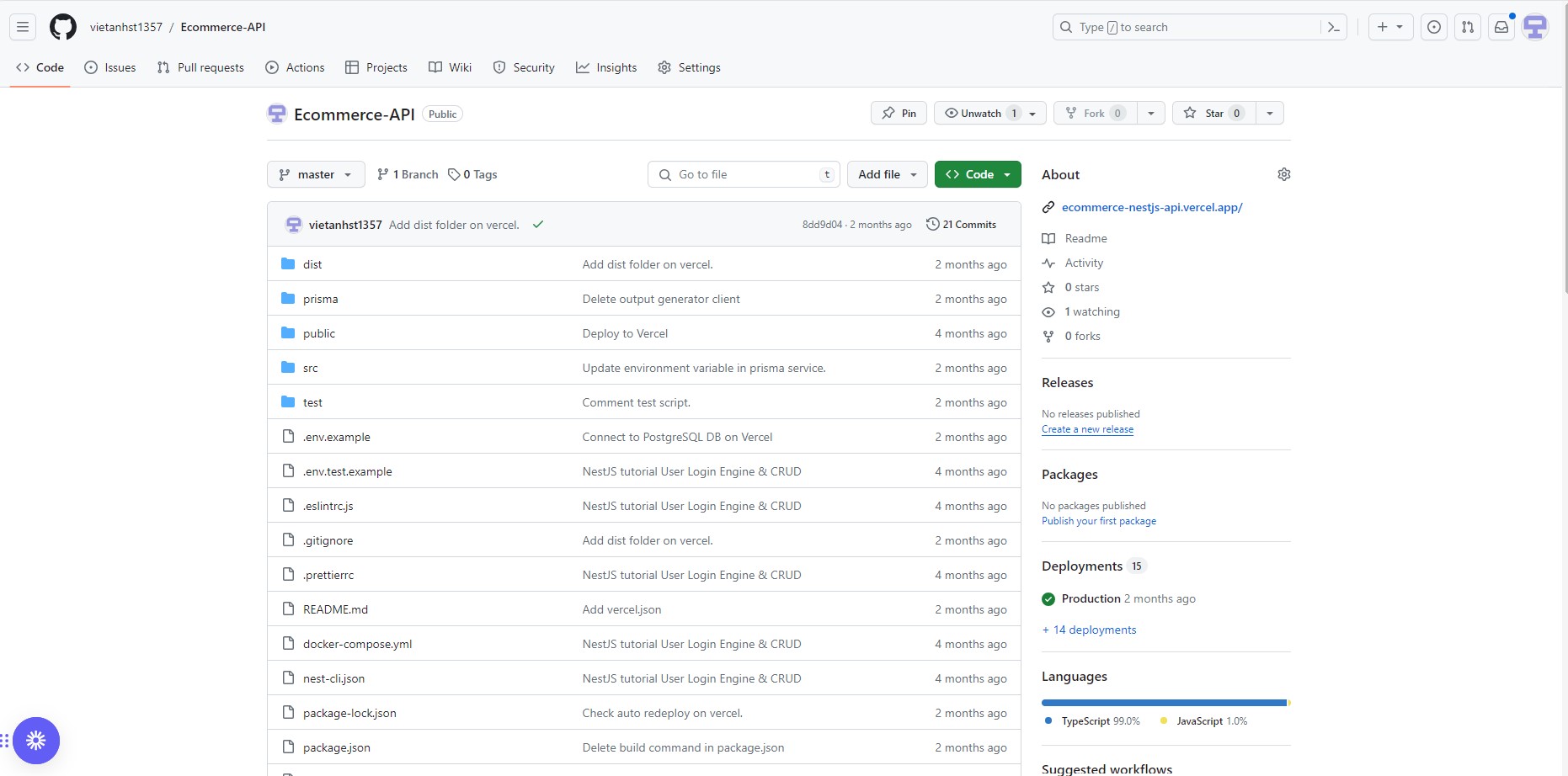Open the master branch selector
The image size is (1568, 776).
316,174
